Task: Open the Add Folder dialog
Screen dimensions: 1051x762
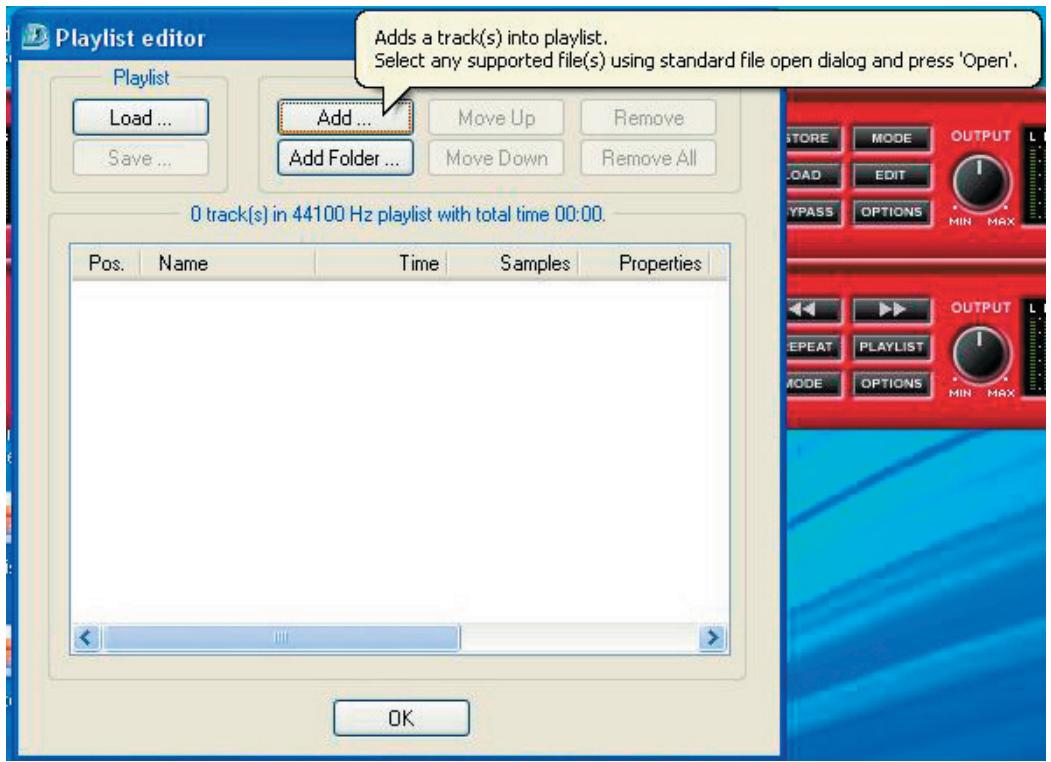Action: click(345, 158)
